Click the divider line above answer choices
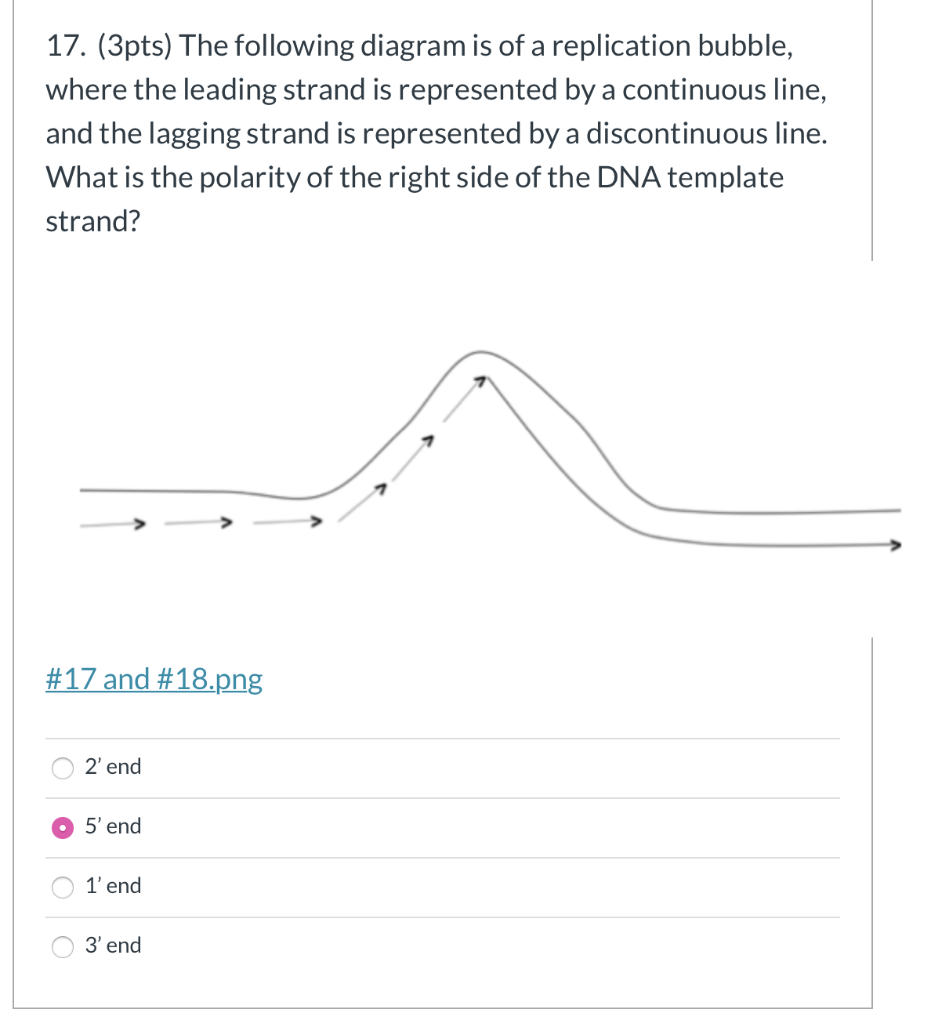931x1024 pixels. pos(440,737)
